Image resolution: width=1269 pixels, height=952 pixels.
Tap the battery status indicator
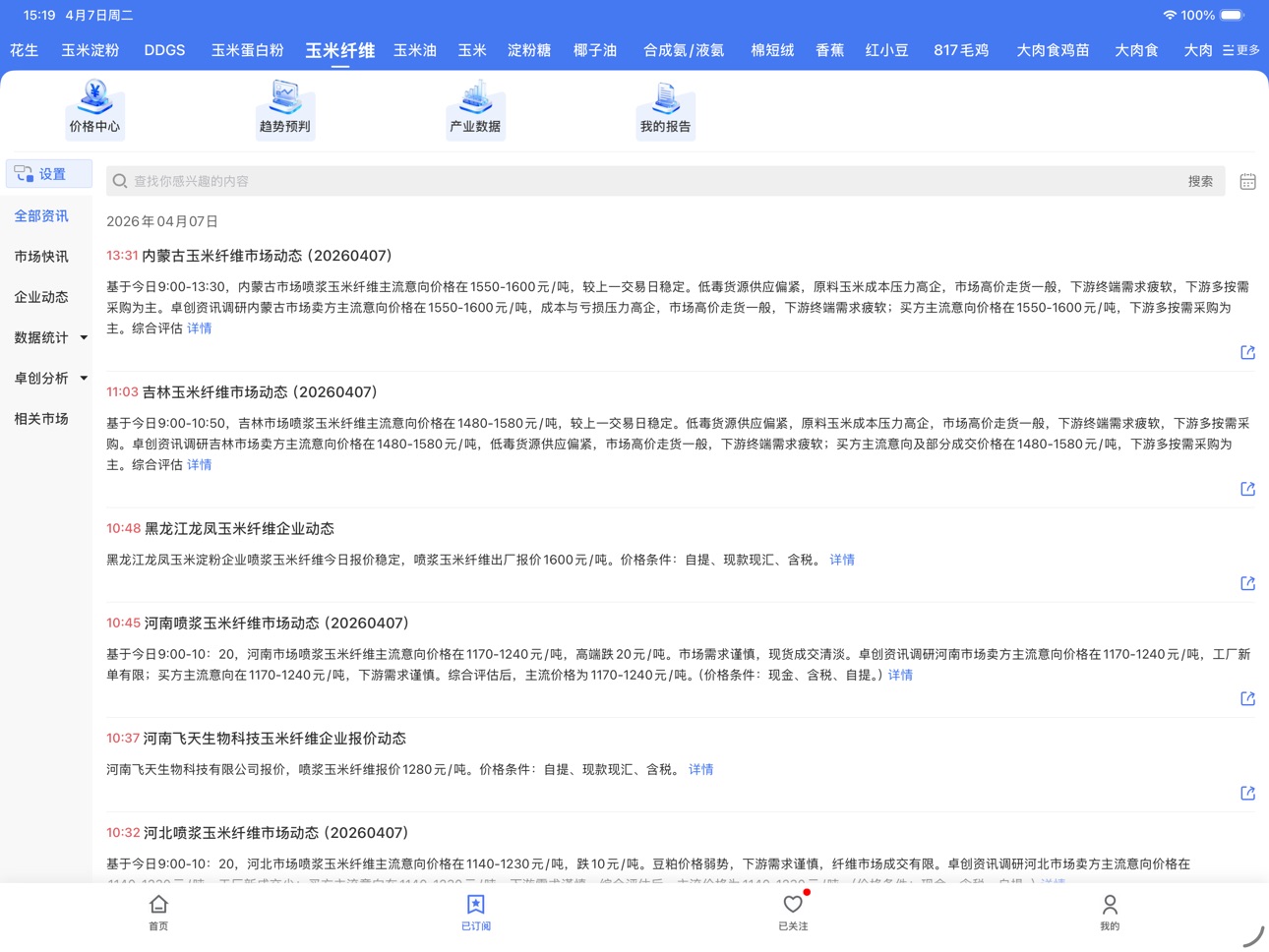click(1232, 15)
